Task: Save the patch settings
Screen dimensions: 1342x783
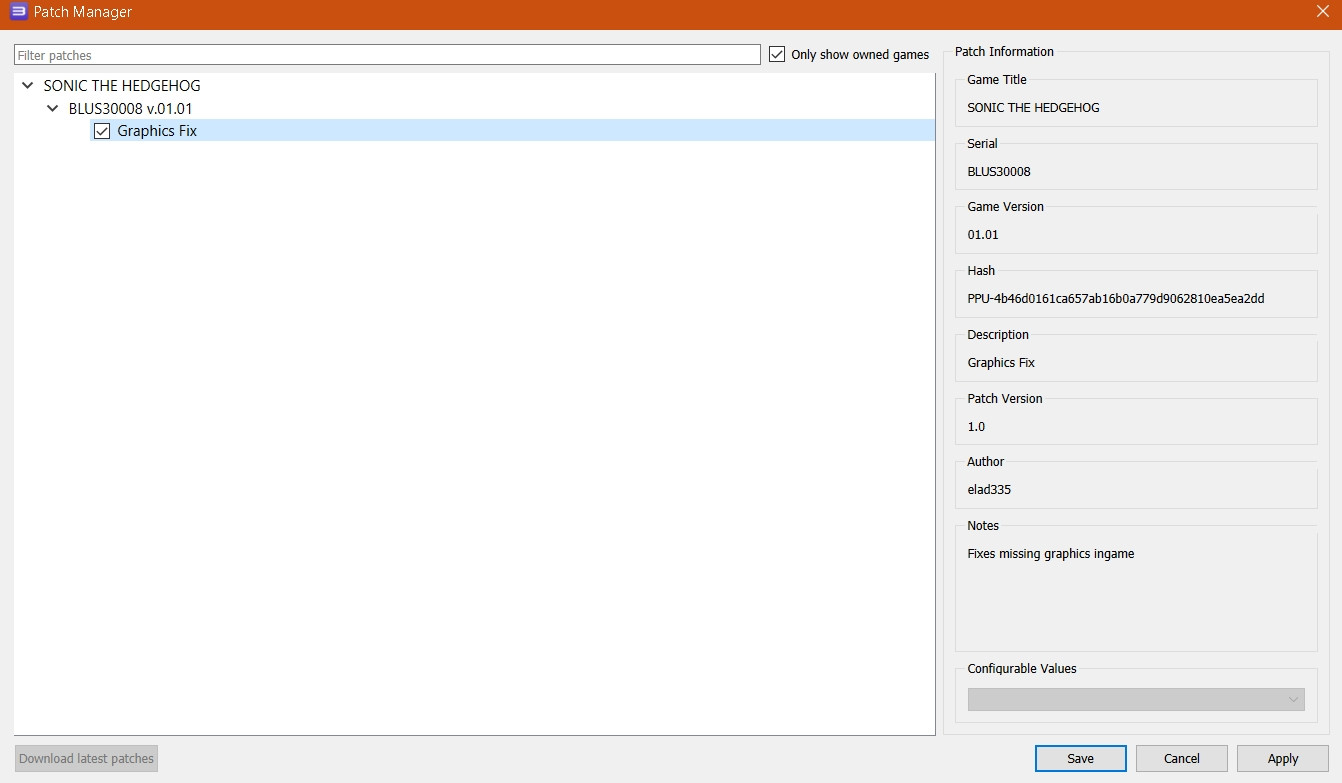Action: [x=1080, y=758]
